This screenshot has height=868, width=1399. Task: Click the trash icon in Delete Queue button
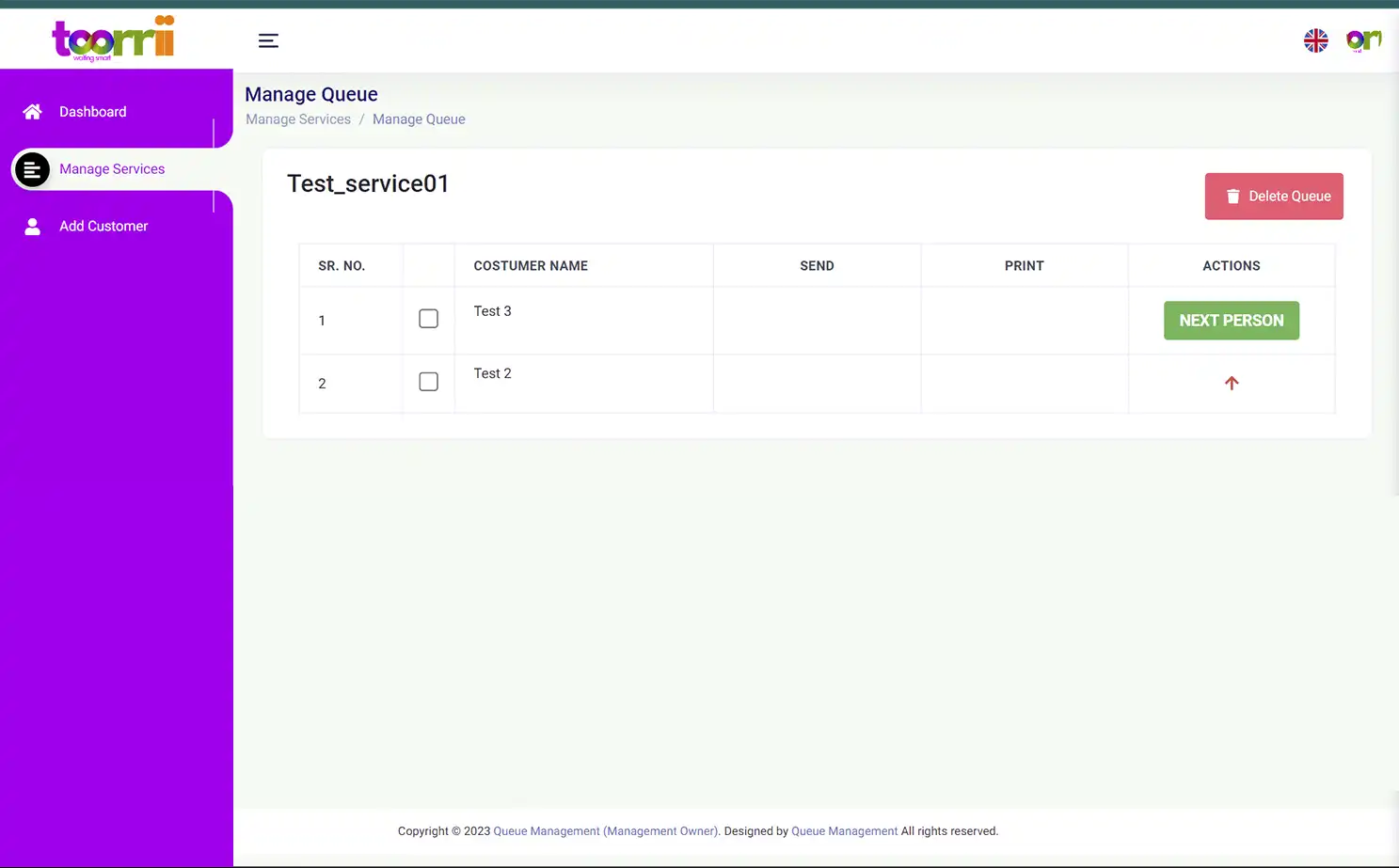pyautogui.click(x=1233, y=196)
